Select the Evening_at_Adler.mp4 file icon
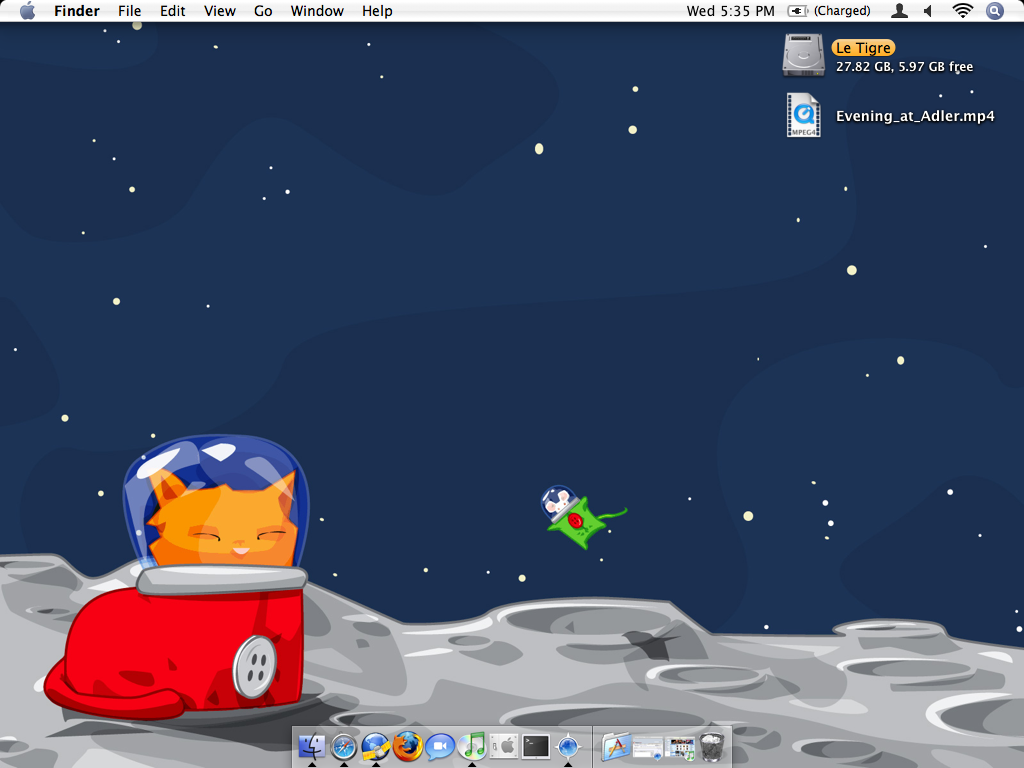This screenshot has width=1024, height=768. click(803, 115)
